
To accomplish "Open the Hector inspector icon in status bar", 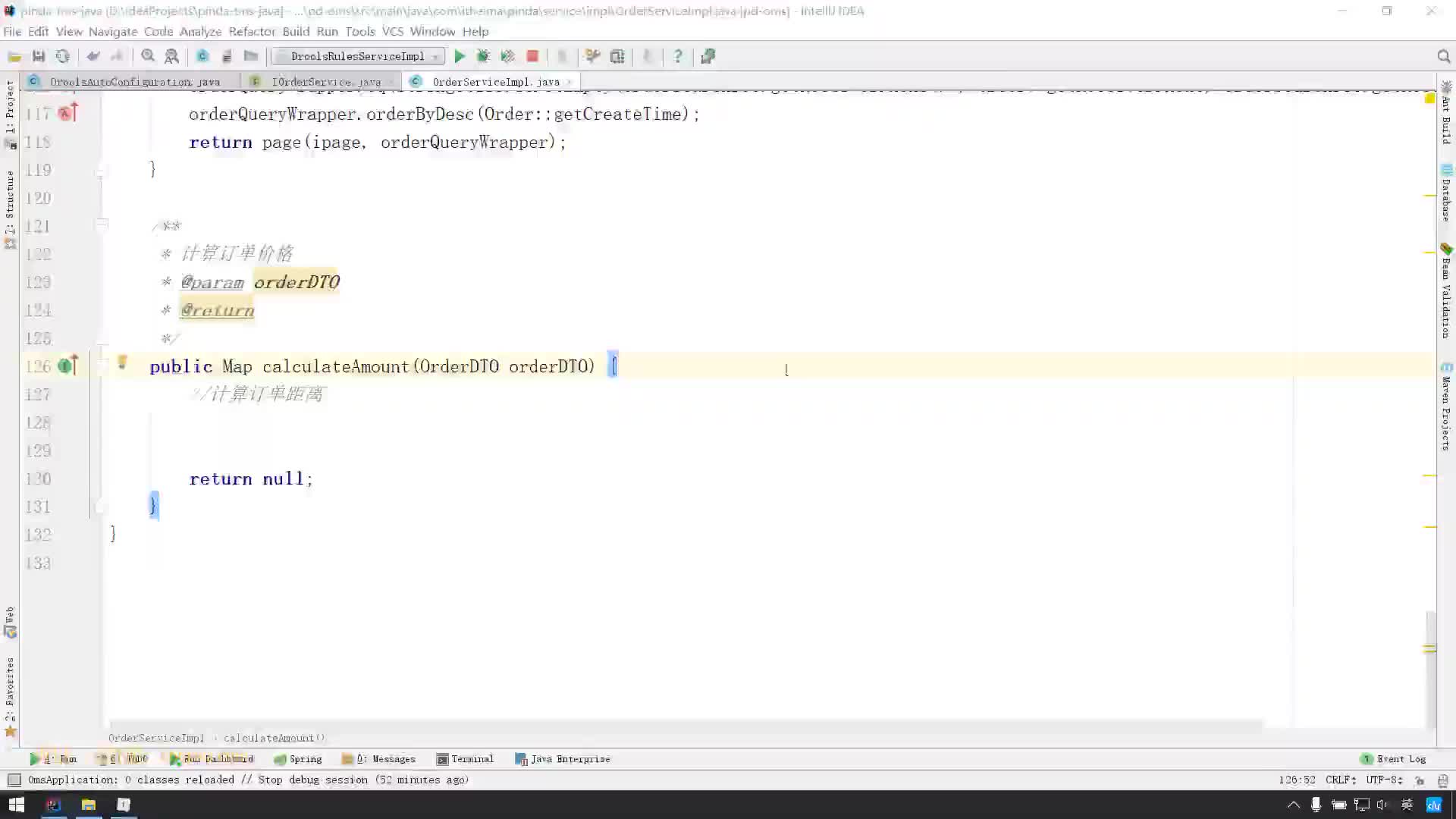I will pos(1442,780).
